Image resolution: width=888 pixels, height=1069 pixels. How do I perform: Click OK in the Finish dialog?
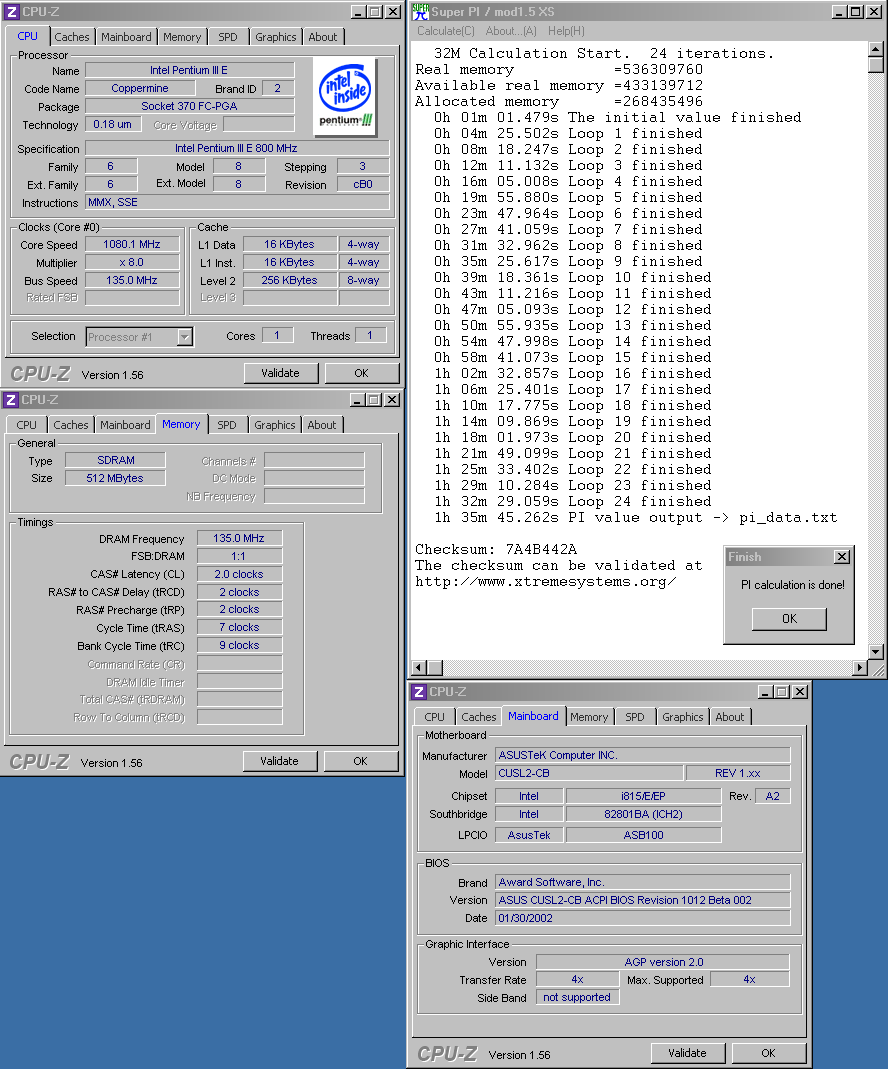point(789,618)
